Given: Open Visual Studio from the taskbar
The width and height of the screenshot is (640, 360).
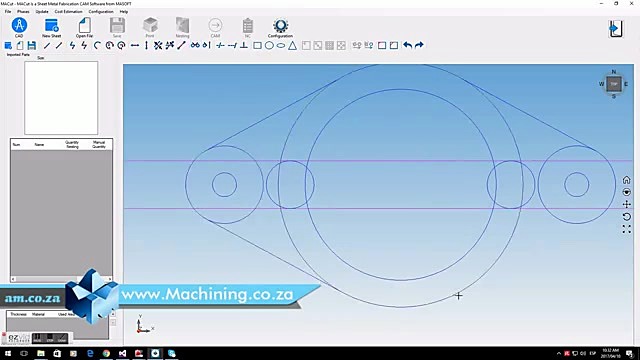Looking at the screenshot, I should click(x=122, y=353).
